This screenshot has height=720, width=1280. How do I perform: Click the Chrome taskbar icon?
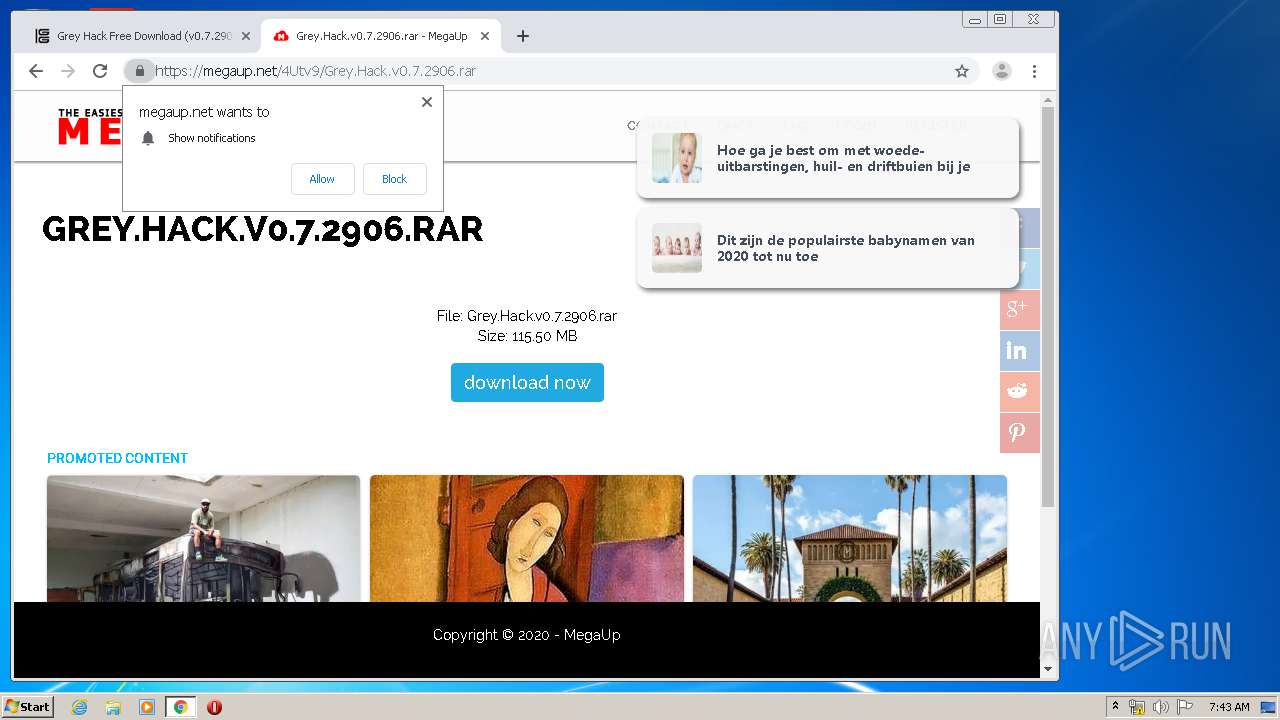pos(180,707)
